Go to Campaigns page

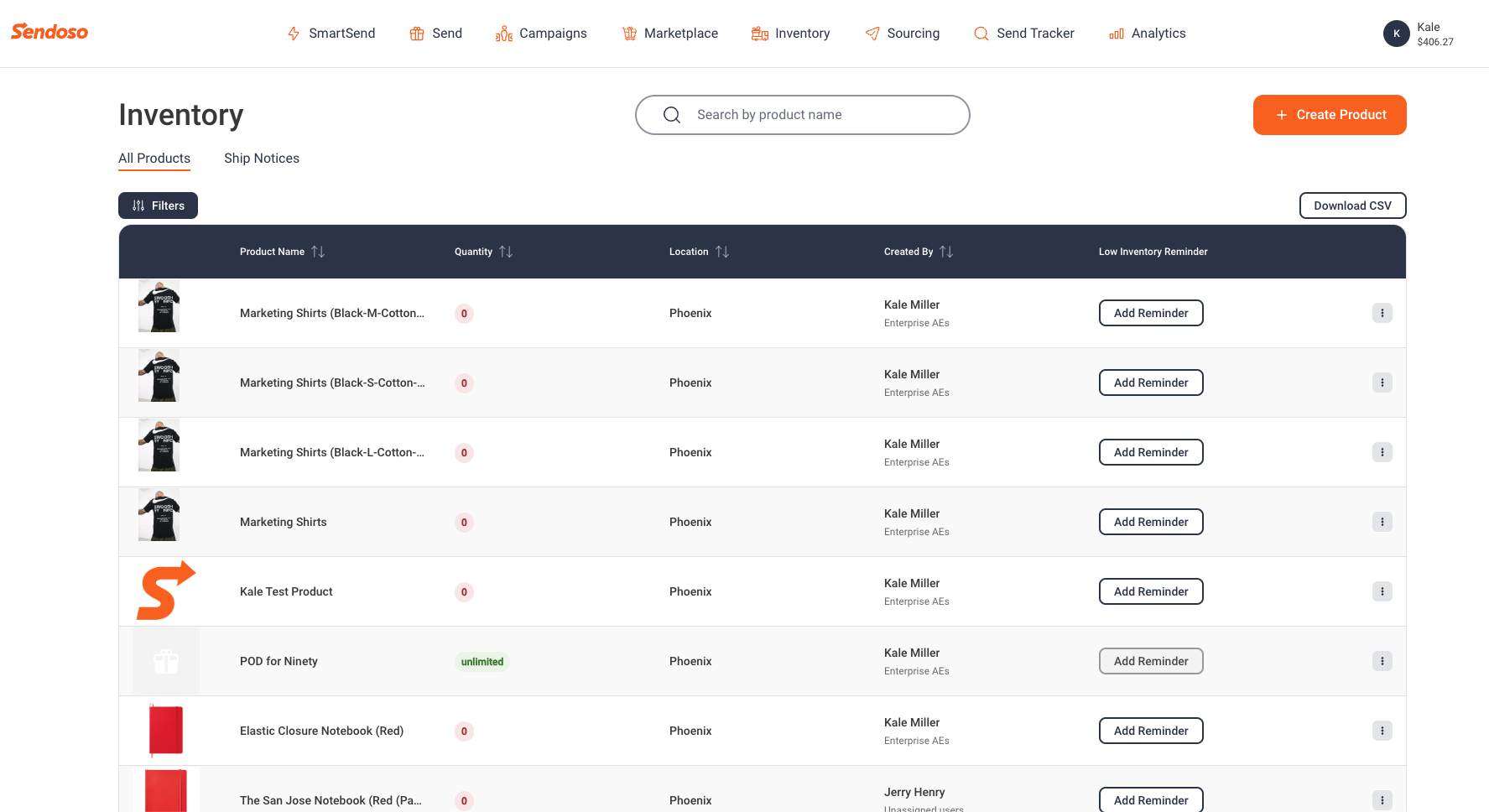point(541,34)
